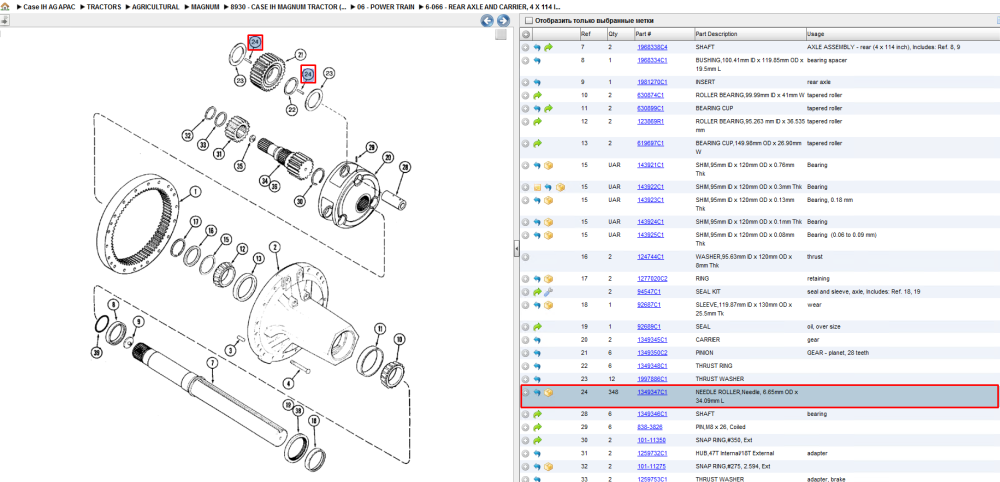
Task: Click the pin panel icon under breadcrumb
Action: point(3,20)
